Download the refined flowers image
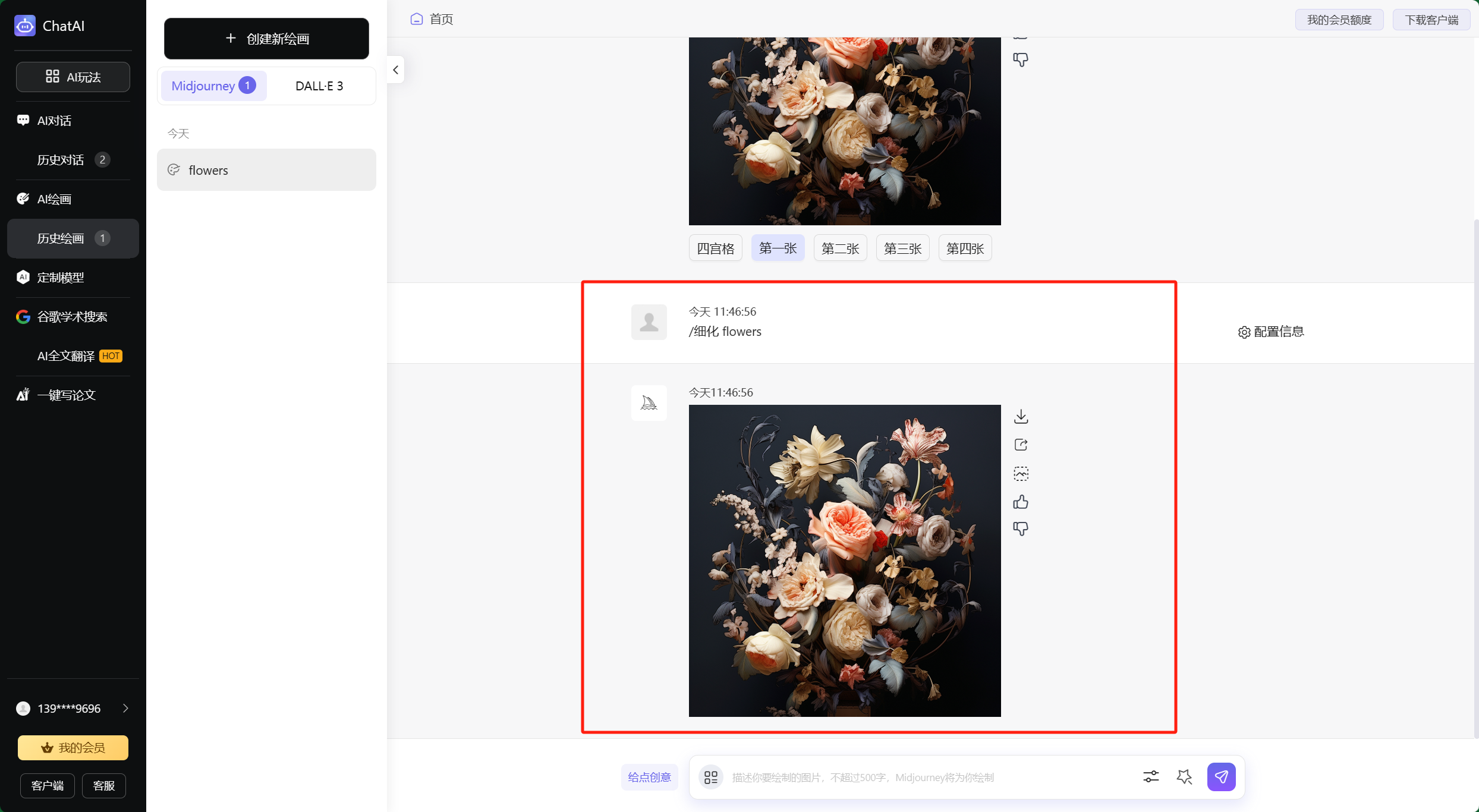Screen dimensions: 1479x812 point(1021,416)
